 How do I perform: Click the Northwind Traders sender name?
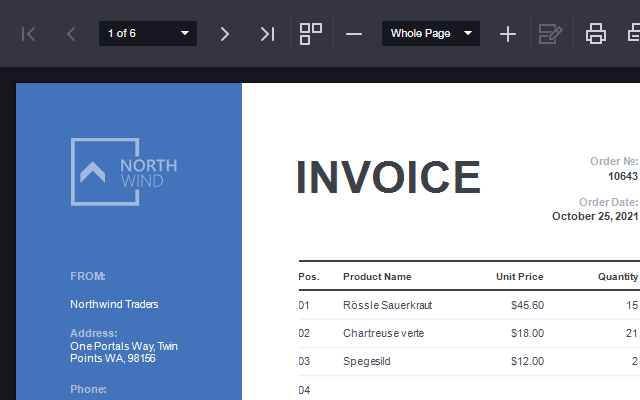[x=114, y=304]
